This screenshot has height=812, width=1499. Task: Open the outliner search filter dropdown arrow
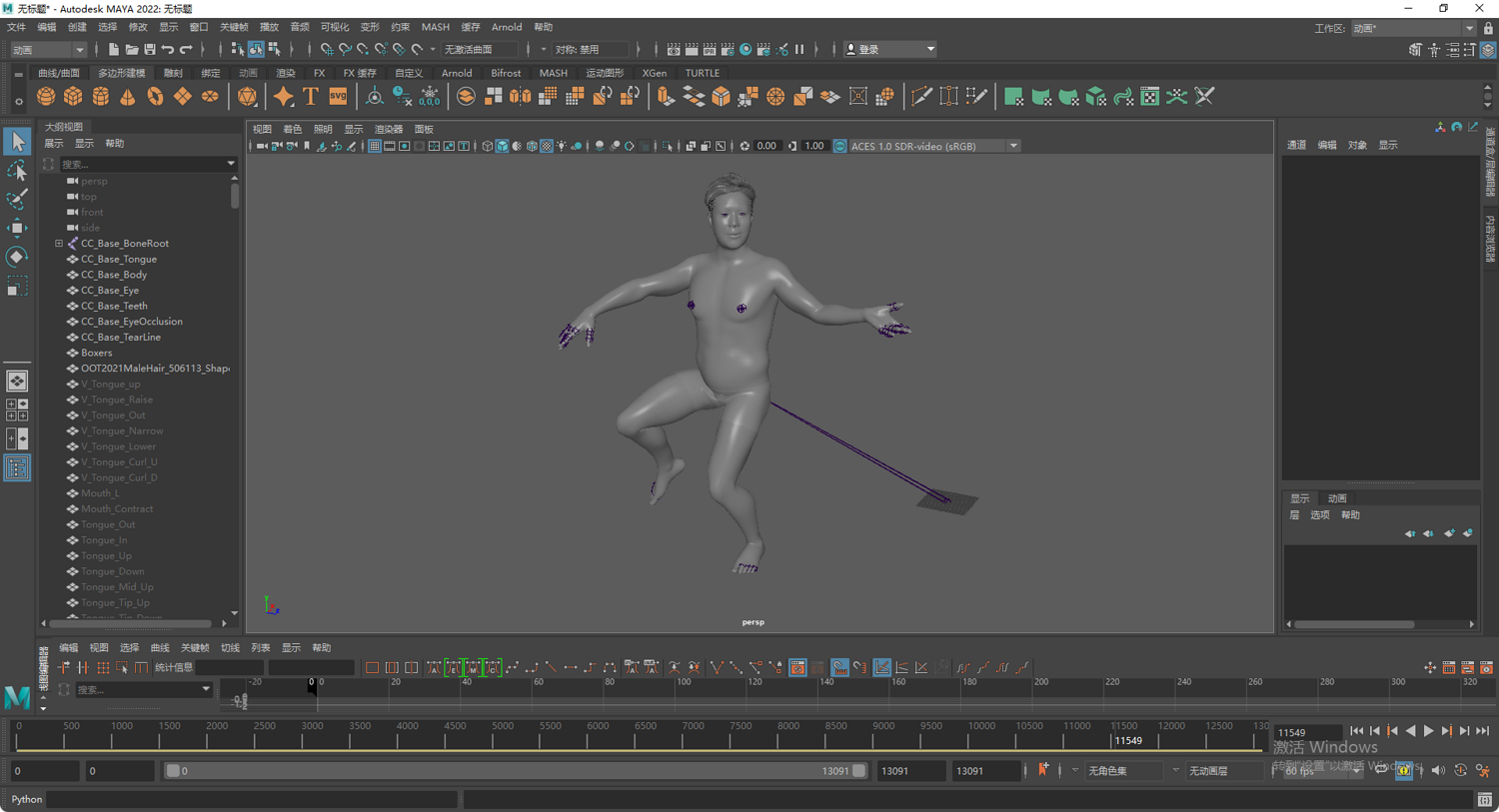point(231,164)
